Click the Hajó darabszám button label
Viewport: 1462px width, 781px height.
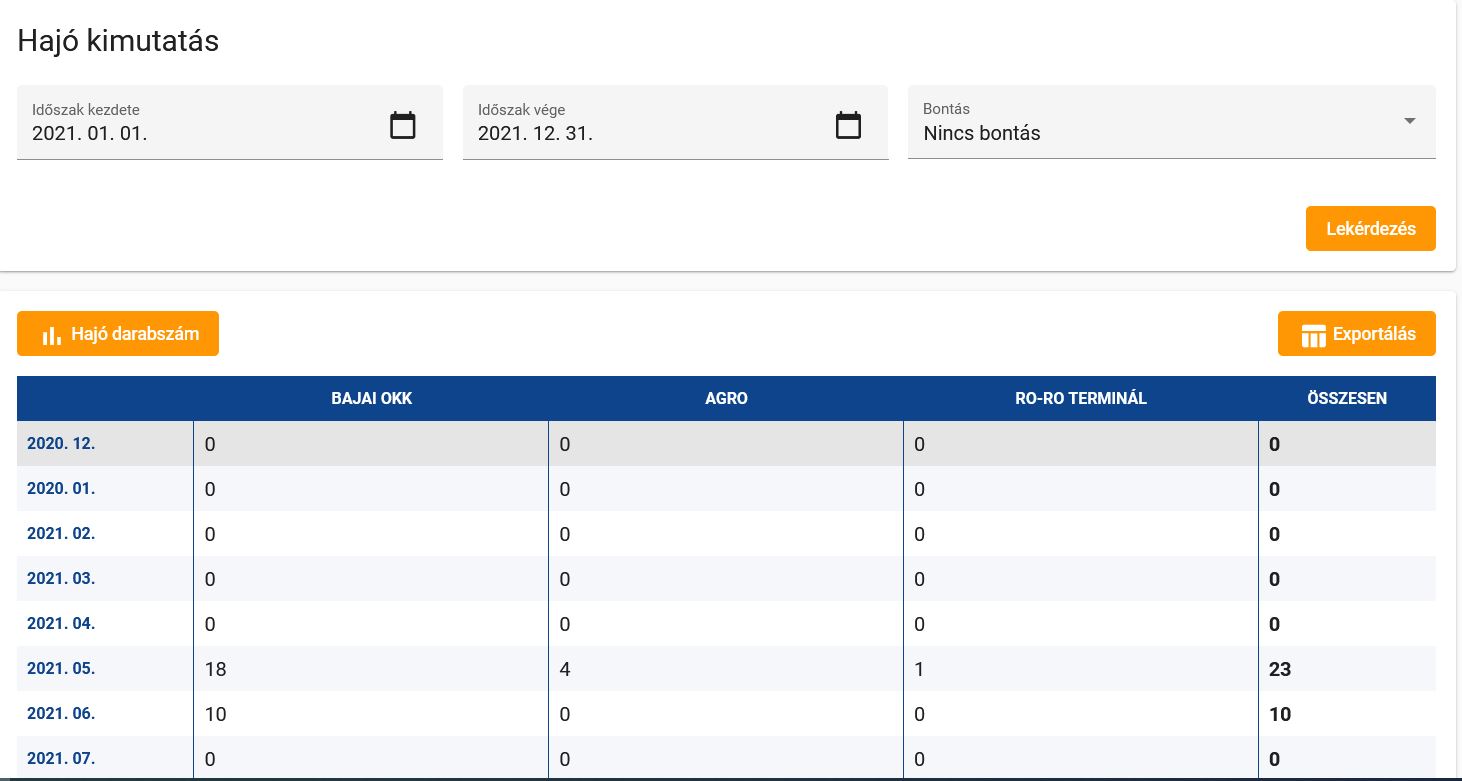134,334
